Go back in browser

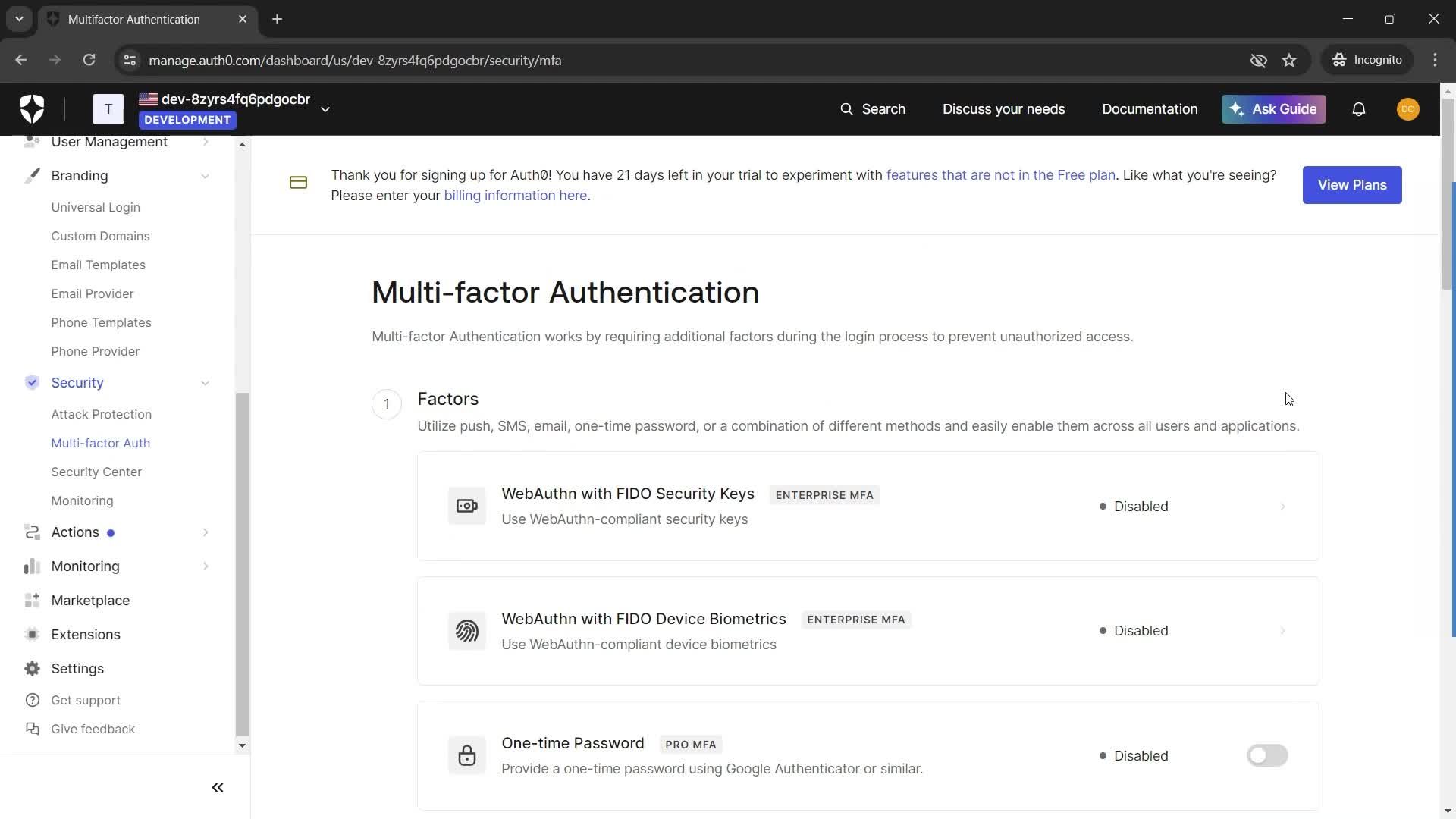tap(21, 60)
